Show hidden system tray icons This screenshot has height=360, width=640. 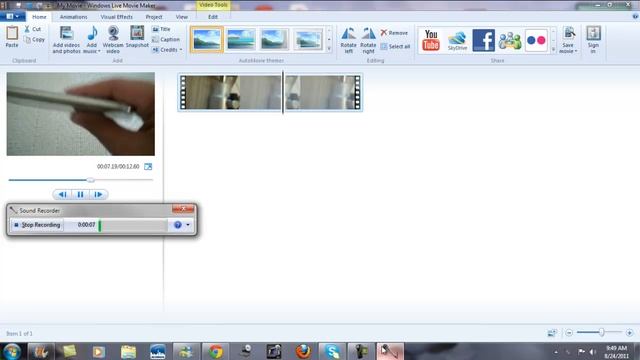[x=556, y=351]
